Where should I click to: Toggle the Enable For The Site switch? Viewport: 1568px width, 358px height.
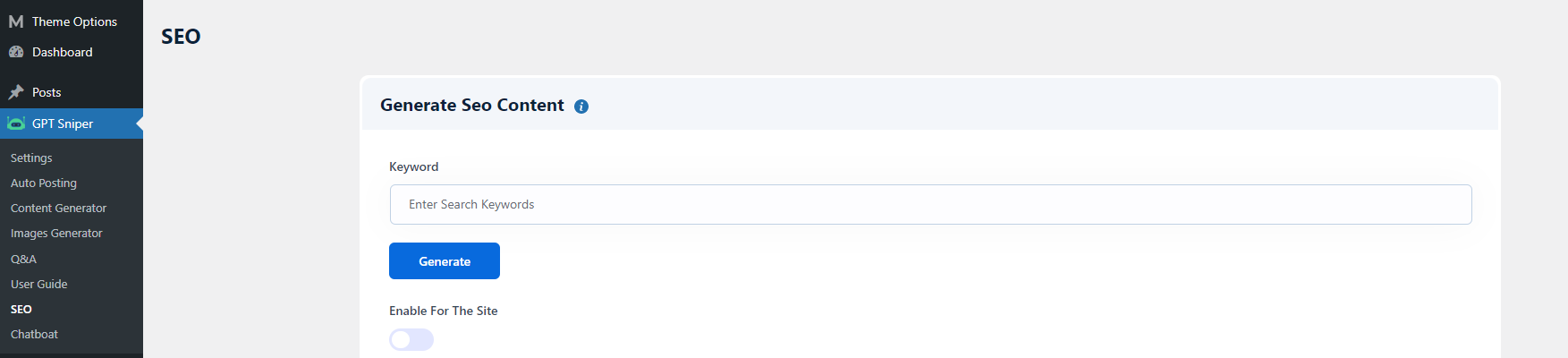(x=411, y=339)
